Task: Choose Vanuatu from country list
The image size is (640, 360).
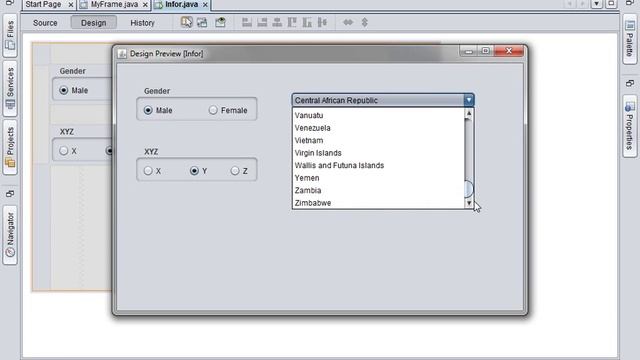Action: 378,116
